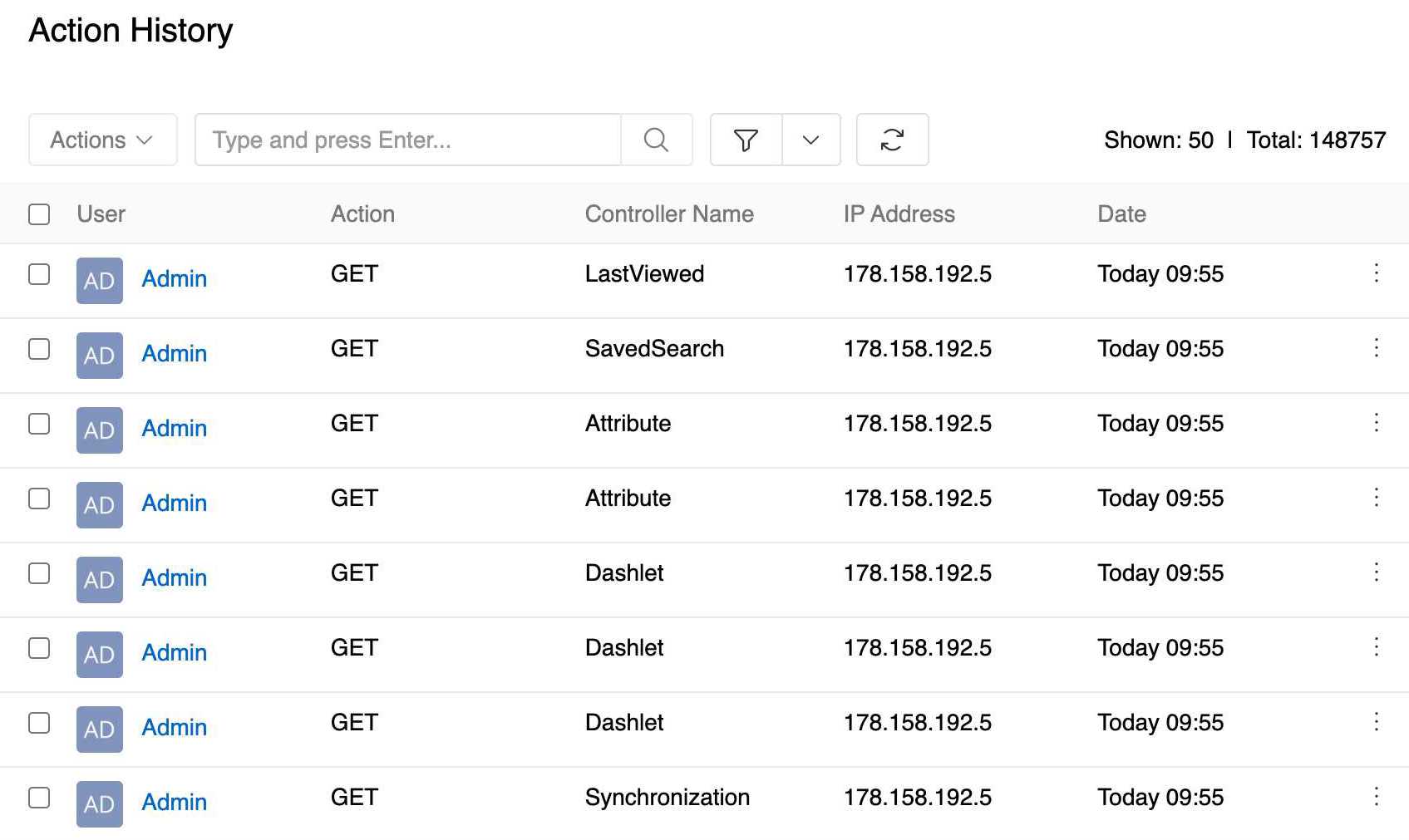Click the IP Address column header
The height and width of the screenshot is (840, 1409).
pos(899,214)
